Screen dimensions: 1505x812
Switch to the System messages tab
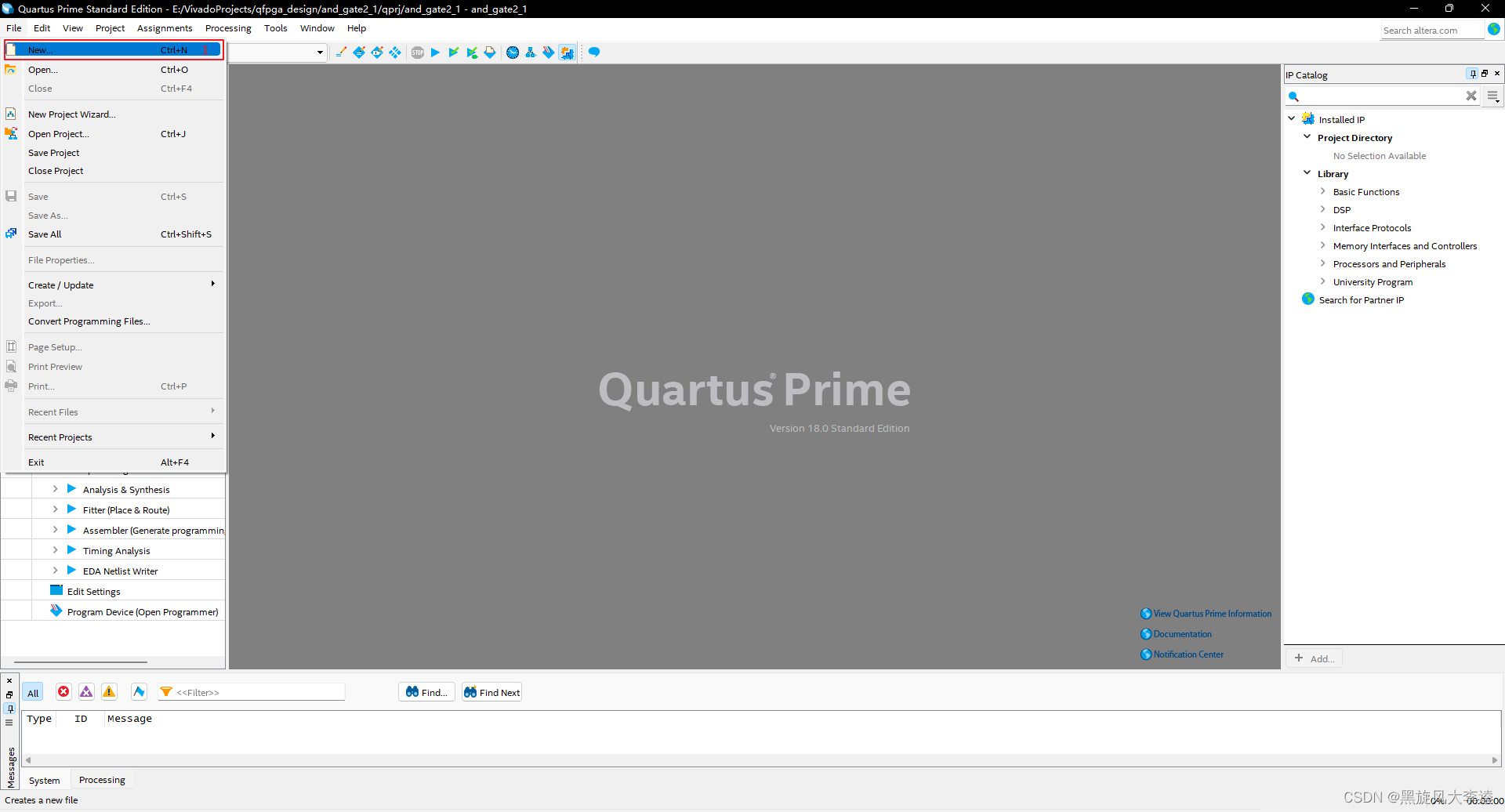(x=44, y=781)
